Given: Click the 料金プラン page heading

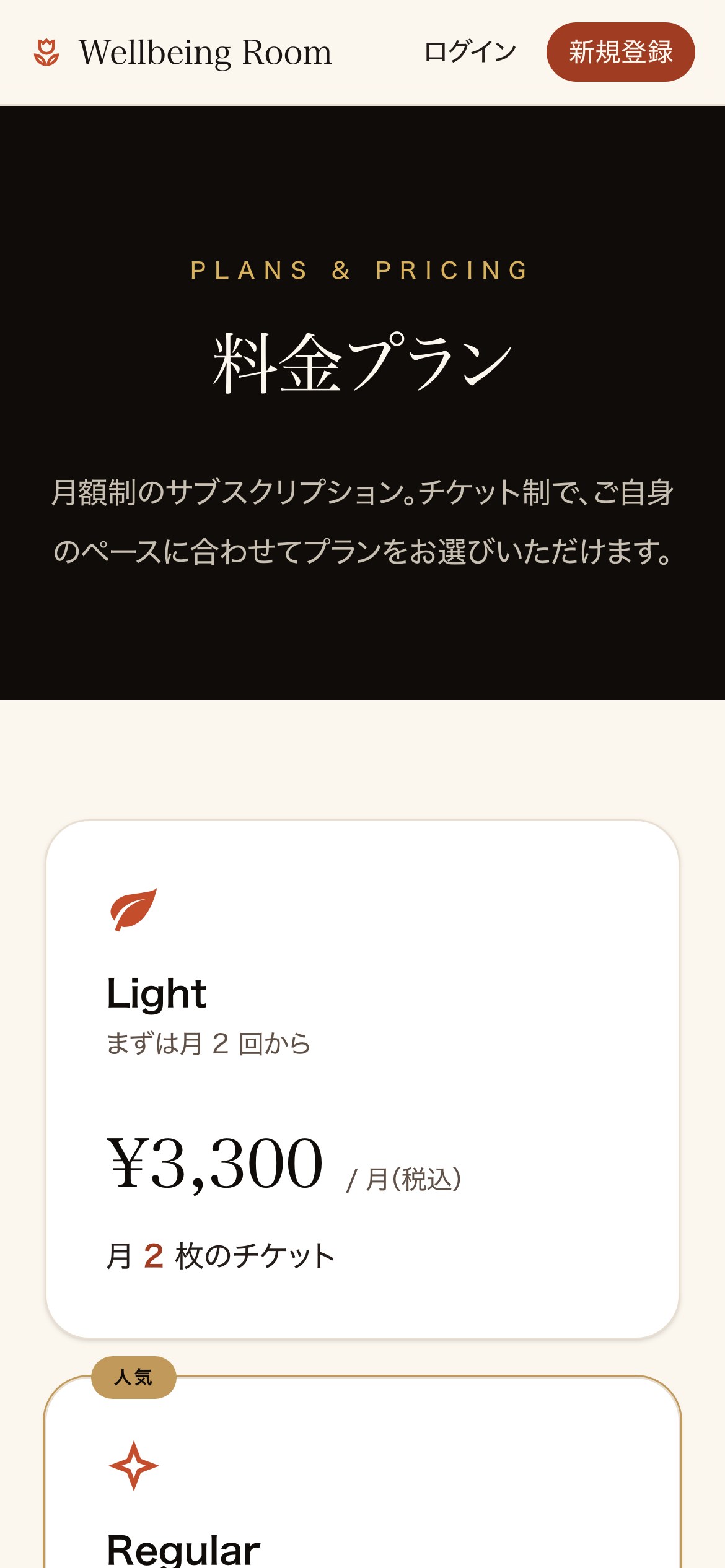Looking at the screenshot, I should [362, 363].
